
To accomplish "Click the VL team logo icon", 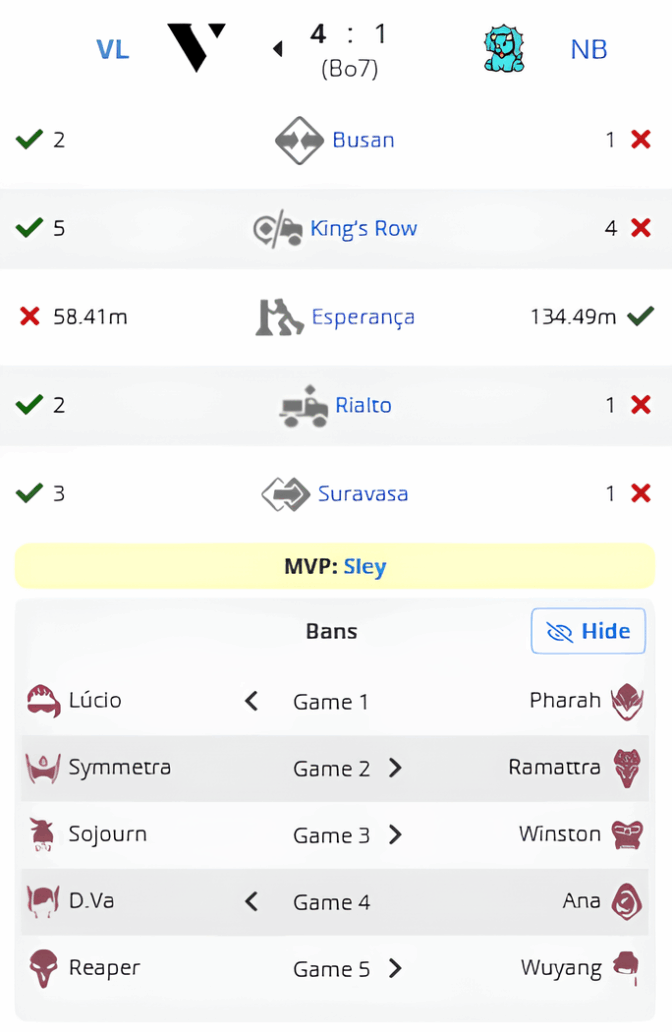I will tap(196, 48).
